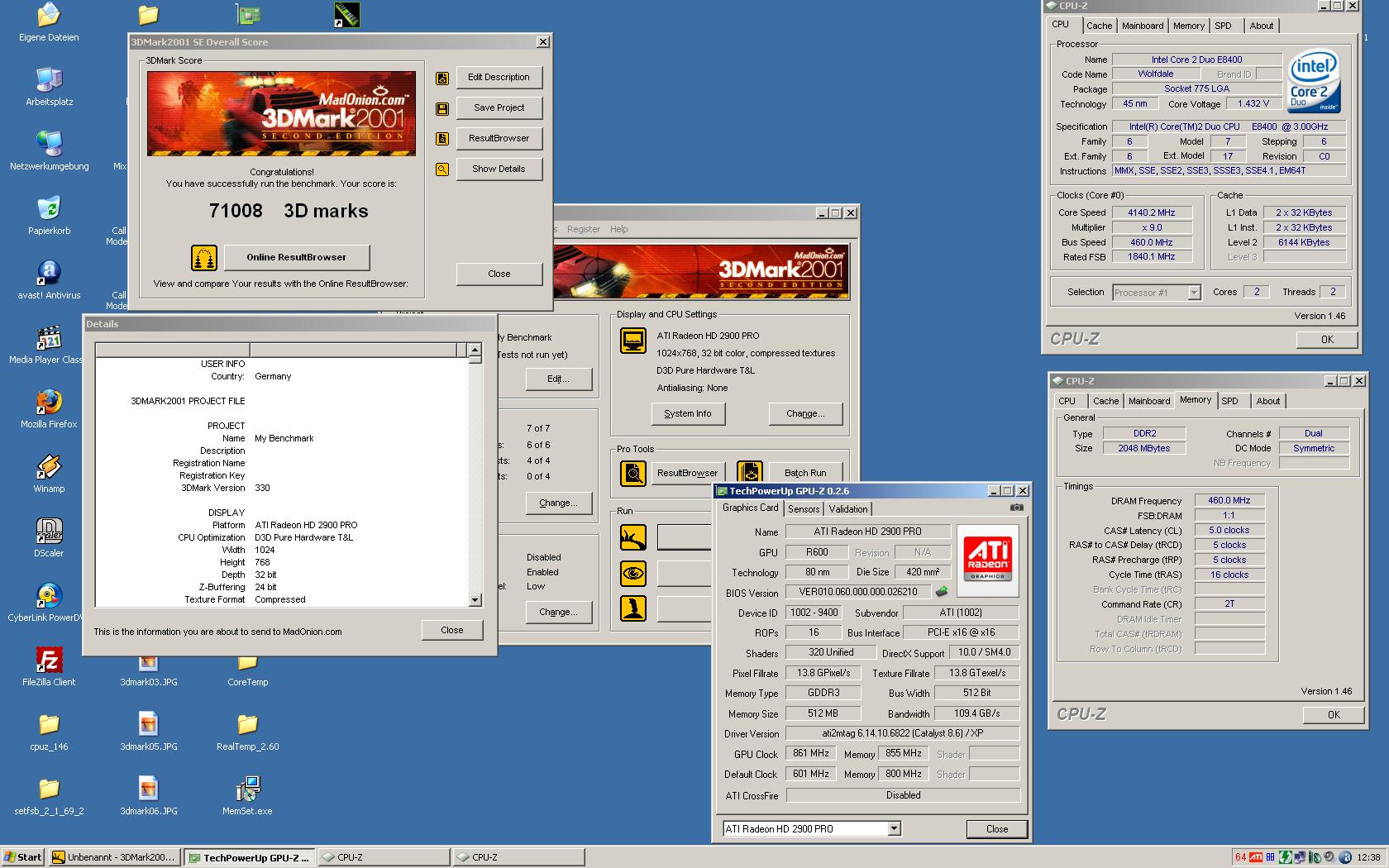Switch to the Mainboard tab in top CPU-Z
This screenshot has height=868, width=1389.
(1143, 26)
